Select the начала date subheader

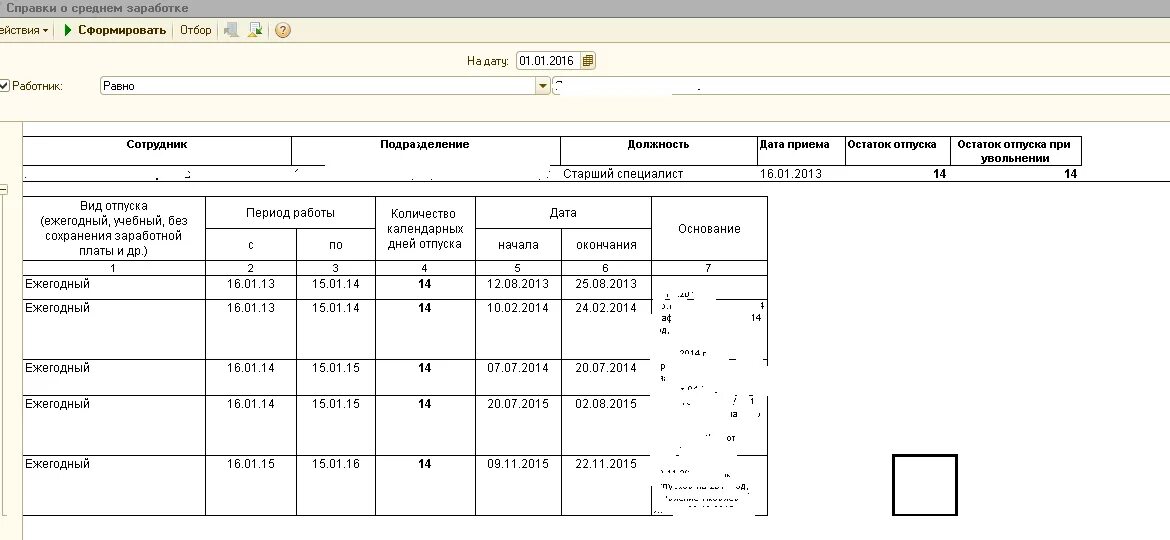(518, 245)
